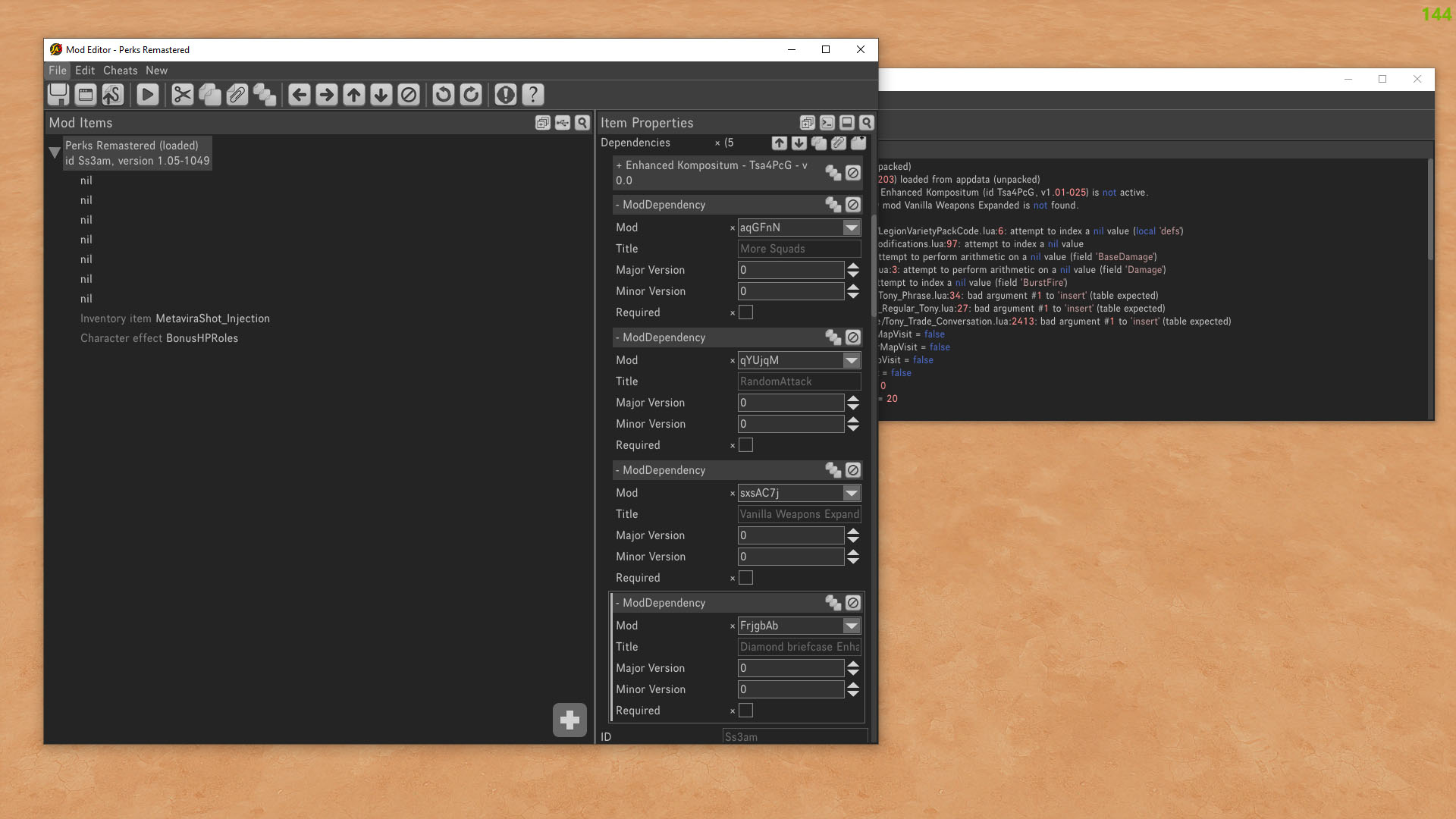Open the Mod dropdown showing aqGFnN
This screenshot has width=1456, height=819.
[852, 227]
